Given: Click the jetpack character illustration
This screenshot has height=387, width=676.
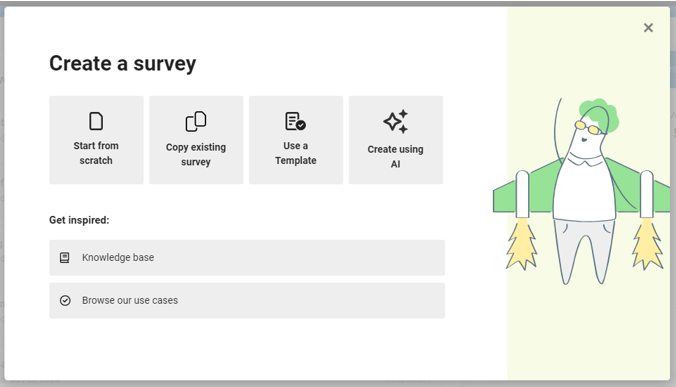Looking at the screenshot, I should point(582,191).
